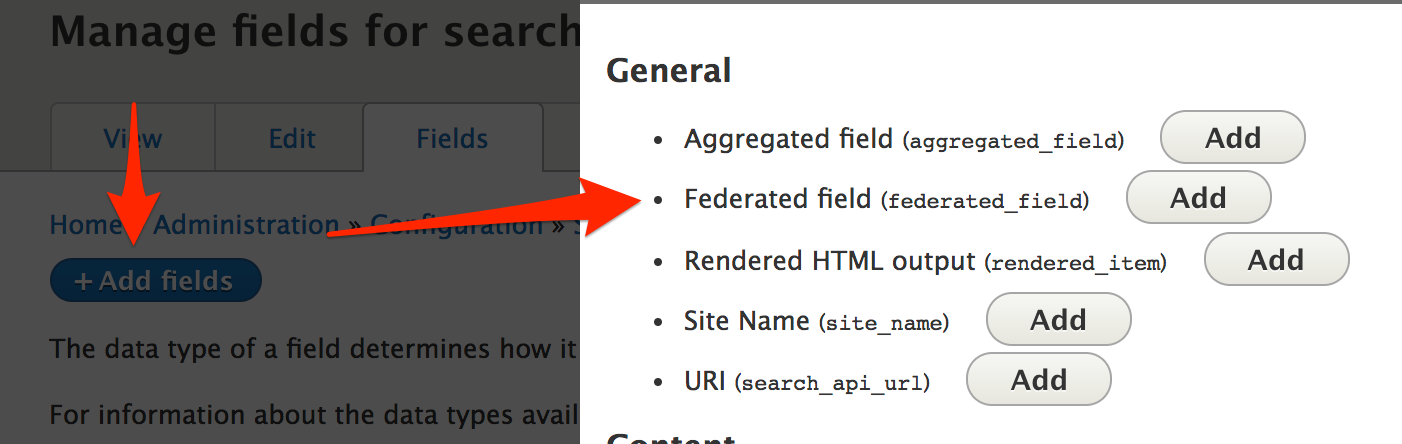Go to the Home breadcrumb link
1402x444 pixels.
(x=85, y=225)
